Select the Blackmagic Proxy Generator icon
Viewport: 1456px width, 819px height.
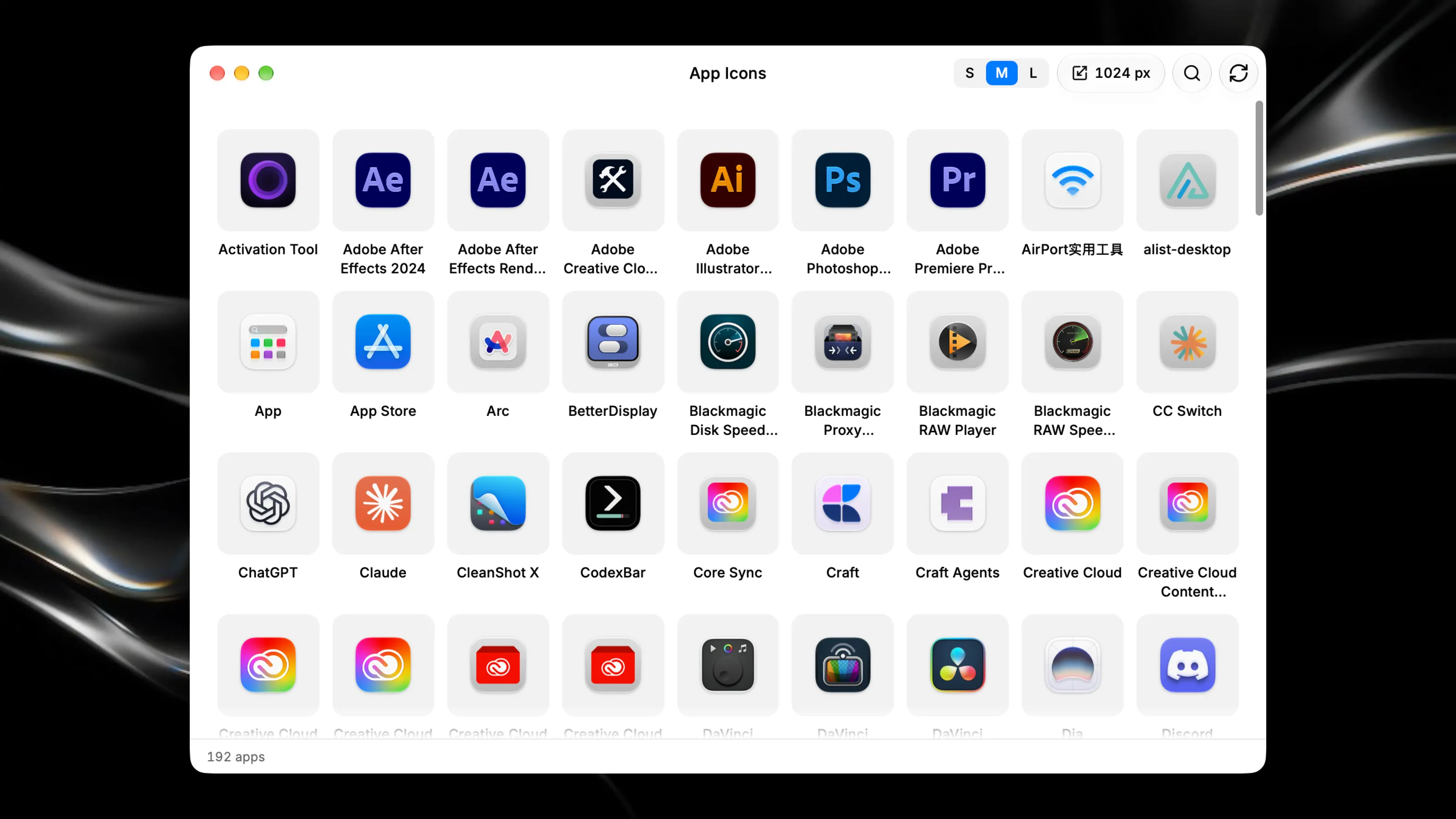tap(842, 341)
